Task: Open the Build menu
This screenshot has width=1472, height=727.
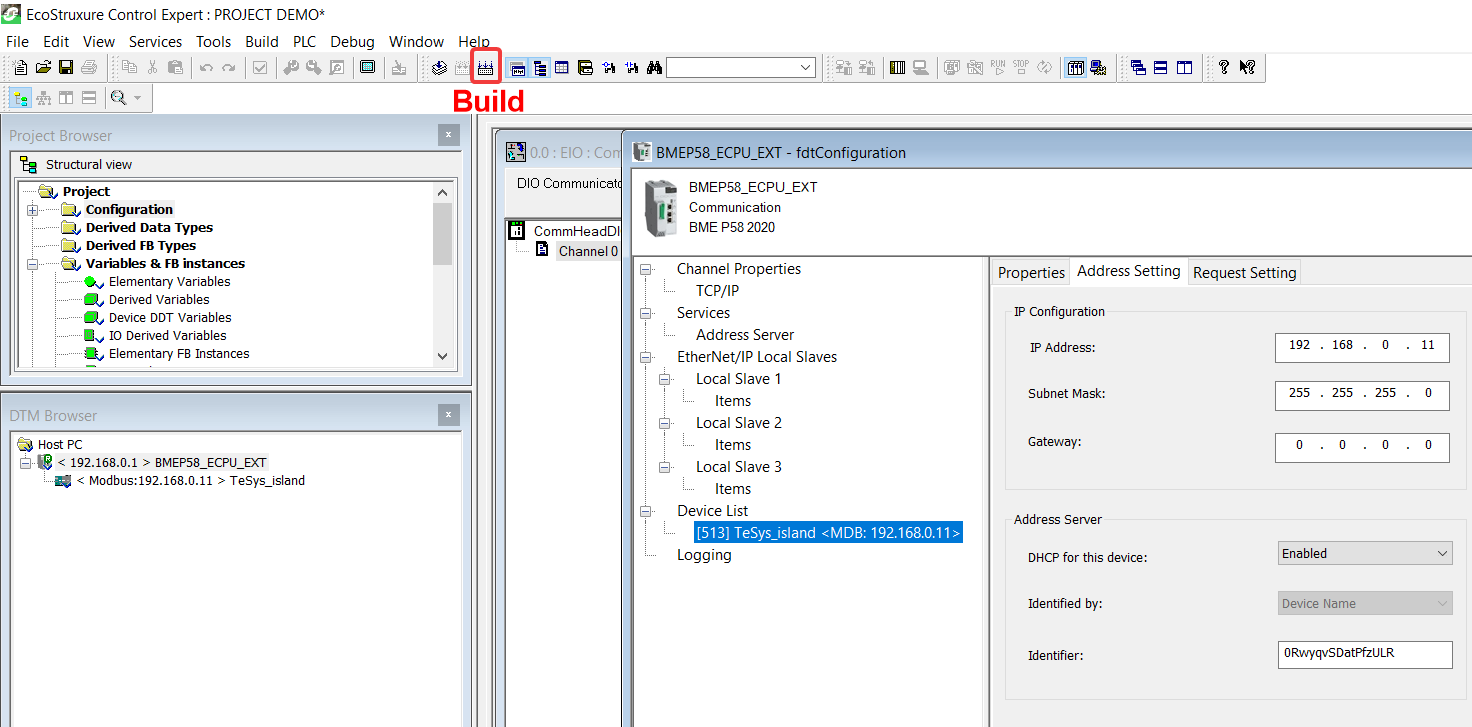Action: pyautogui.click(x=262, y=42)
